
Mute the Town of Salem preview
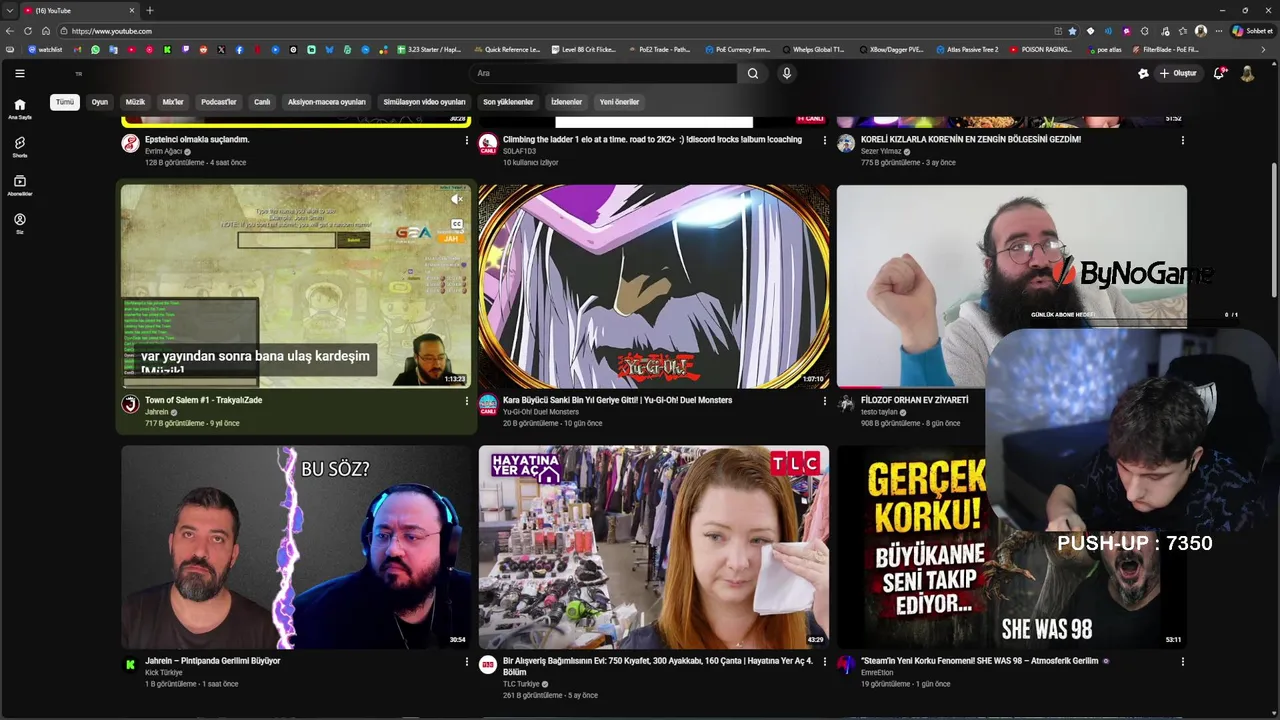(457, 199)
